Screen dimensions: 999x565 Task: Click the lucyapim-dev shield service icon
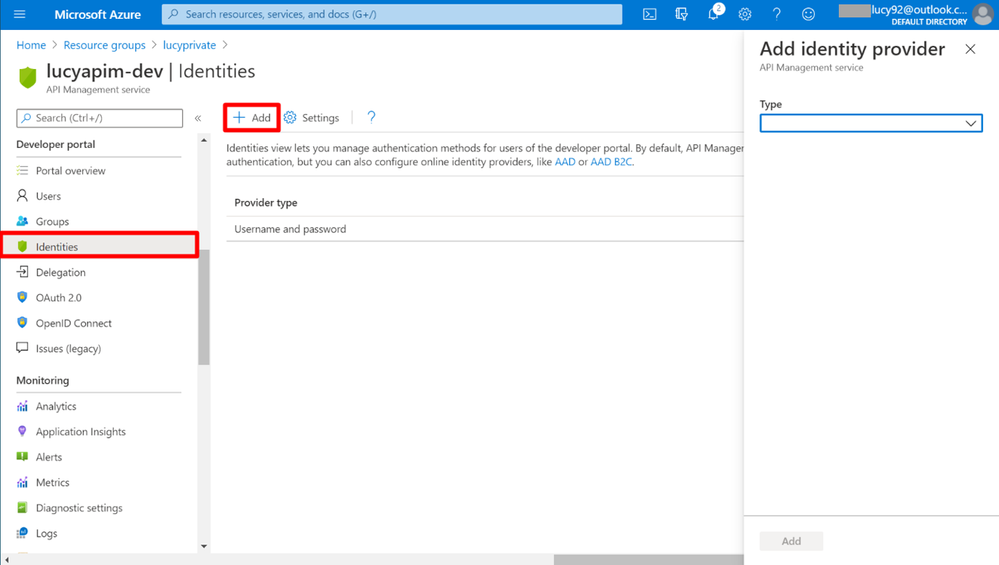tap(27, 77)
